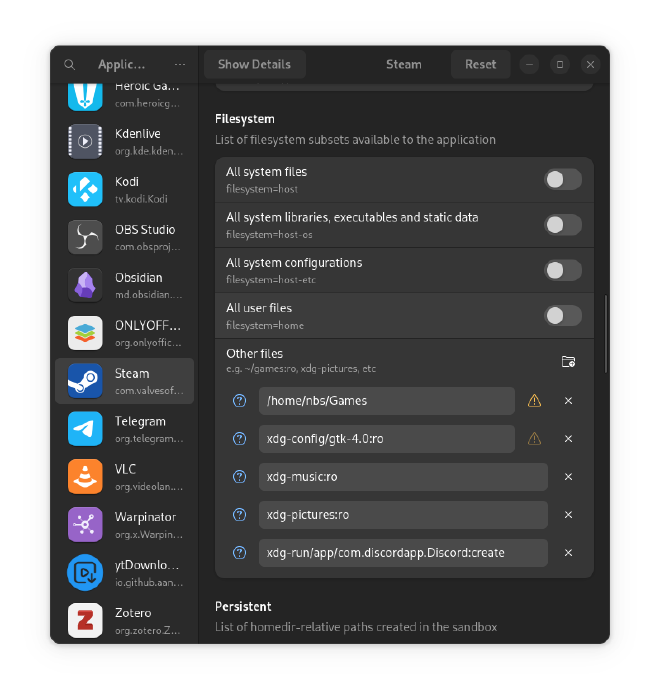Click the Other files row label
Viewport: 660px width, 699px height.
pos(254,354)
